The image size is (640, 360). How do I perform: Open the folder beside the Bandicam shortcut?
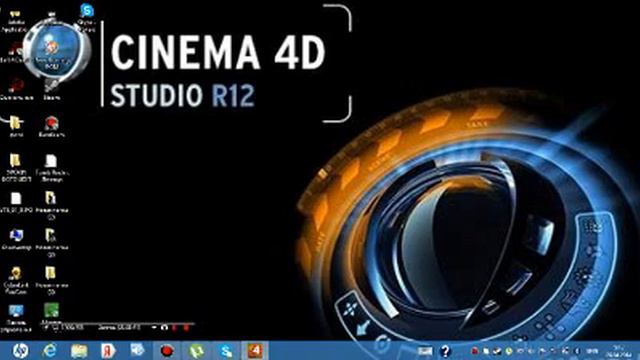click(16, 122)
